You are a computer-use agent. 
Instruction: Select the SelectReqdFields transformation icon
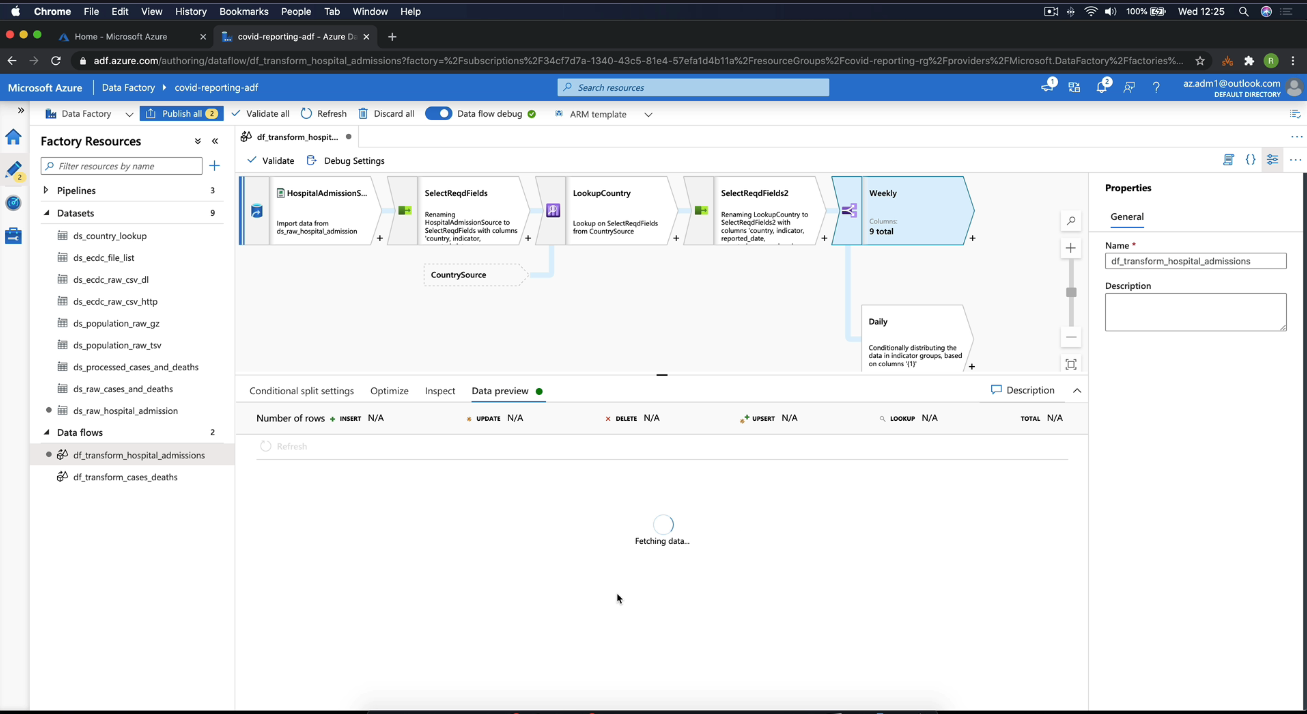pyautogui.click(x=404, y=211)
